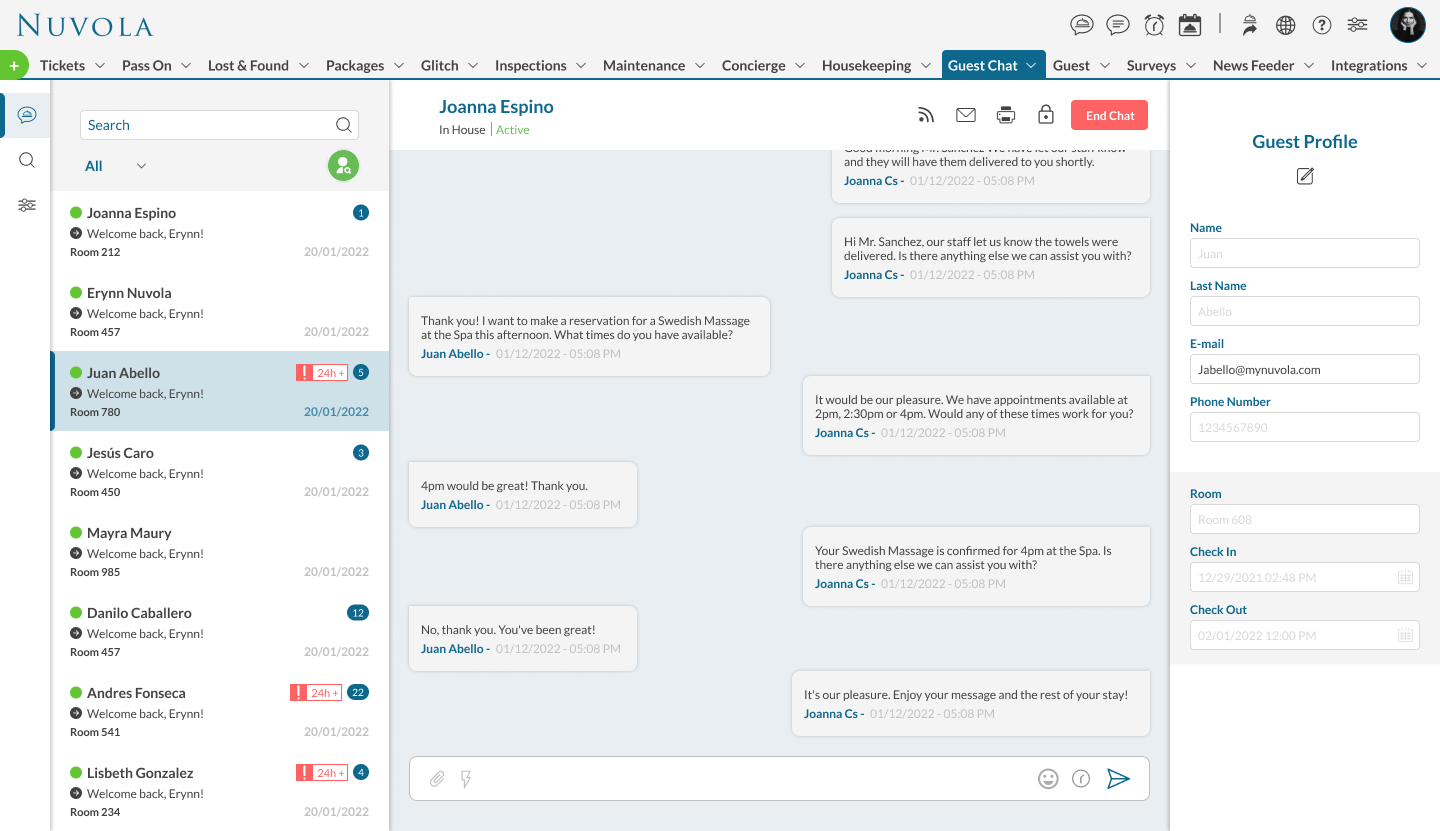Open the Pass On menu

point(157,66)
